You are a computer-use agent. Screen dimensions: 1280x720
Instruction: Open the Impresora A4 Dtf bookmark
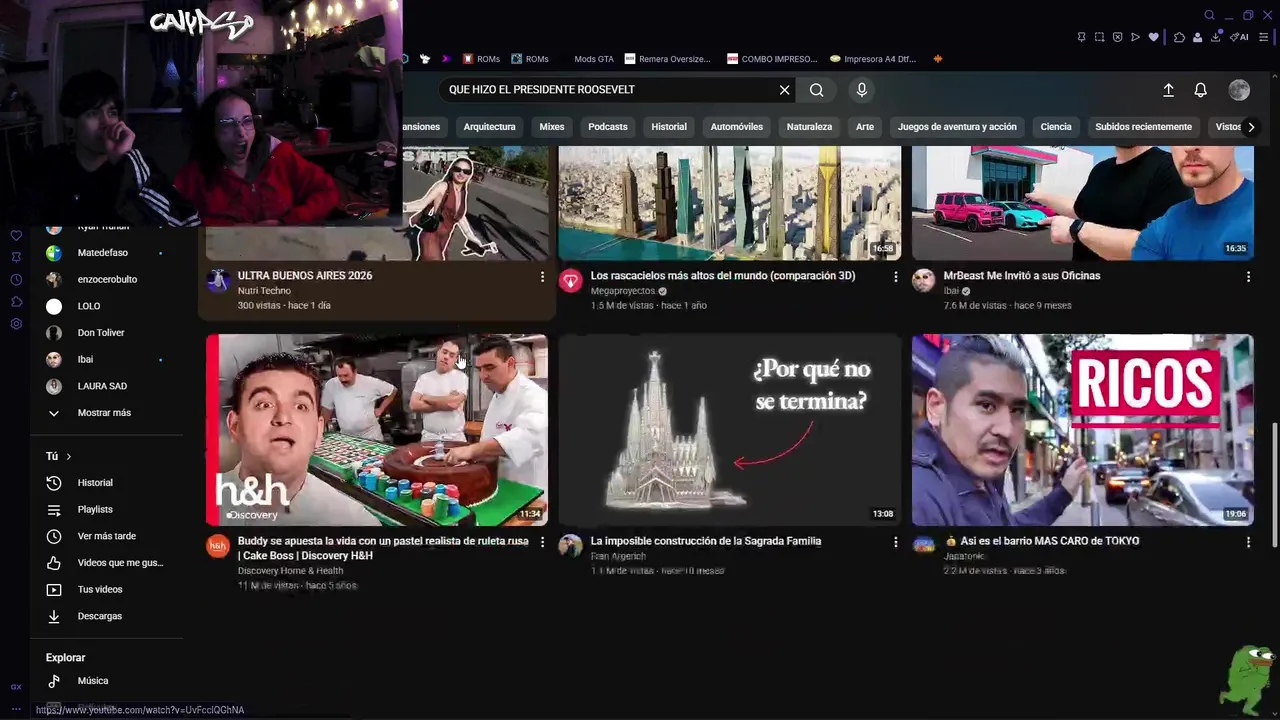click(x=873, y=59)
